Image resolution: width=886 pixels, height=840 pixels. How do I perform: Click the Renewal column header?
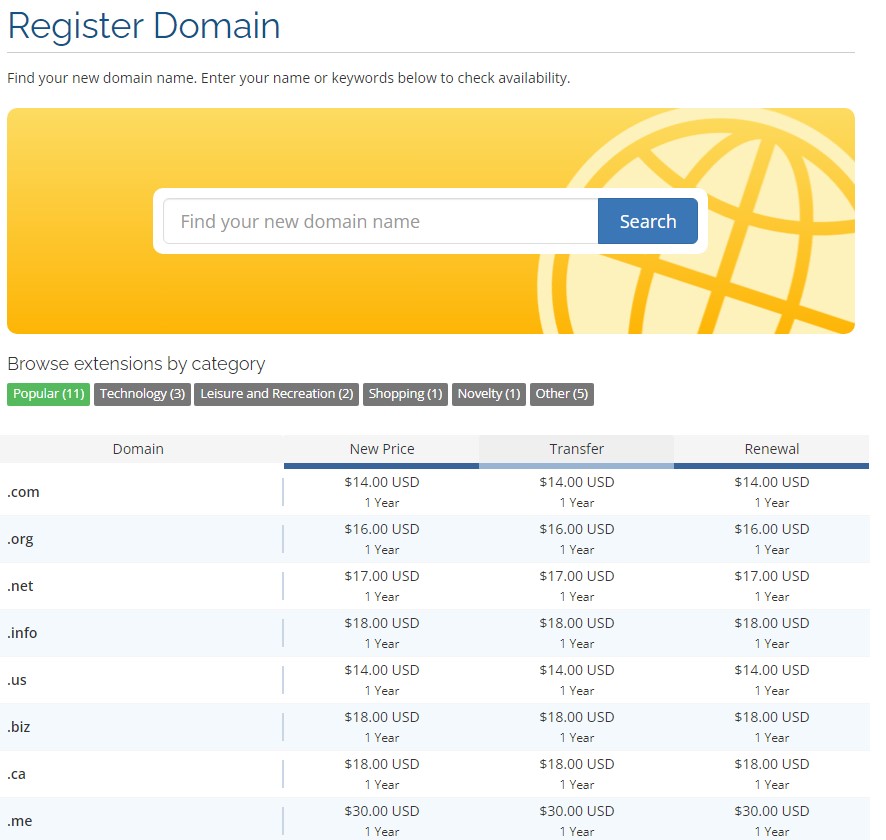771,449
